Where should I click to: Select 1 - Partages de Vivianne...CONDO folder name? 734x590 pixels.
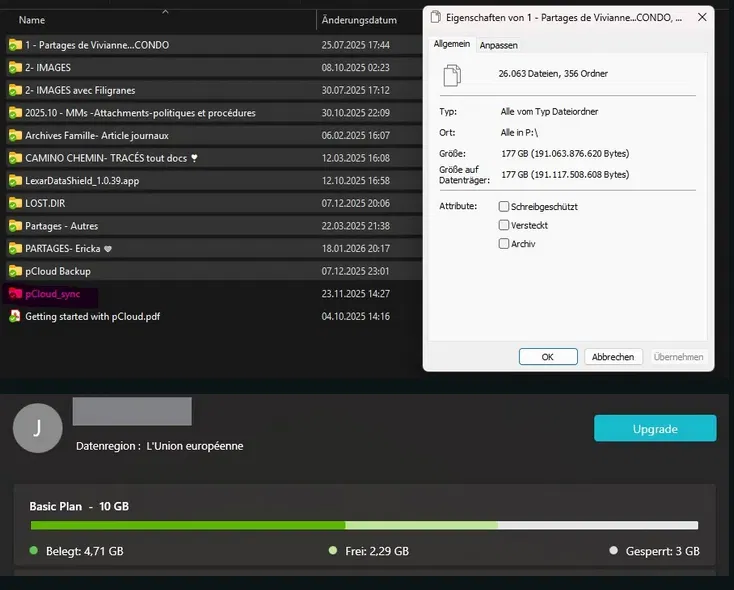point(97,45)
